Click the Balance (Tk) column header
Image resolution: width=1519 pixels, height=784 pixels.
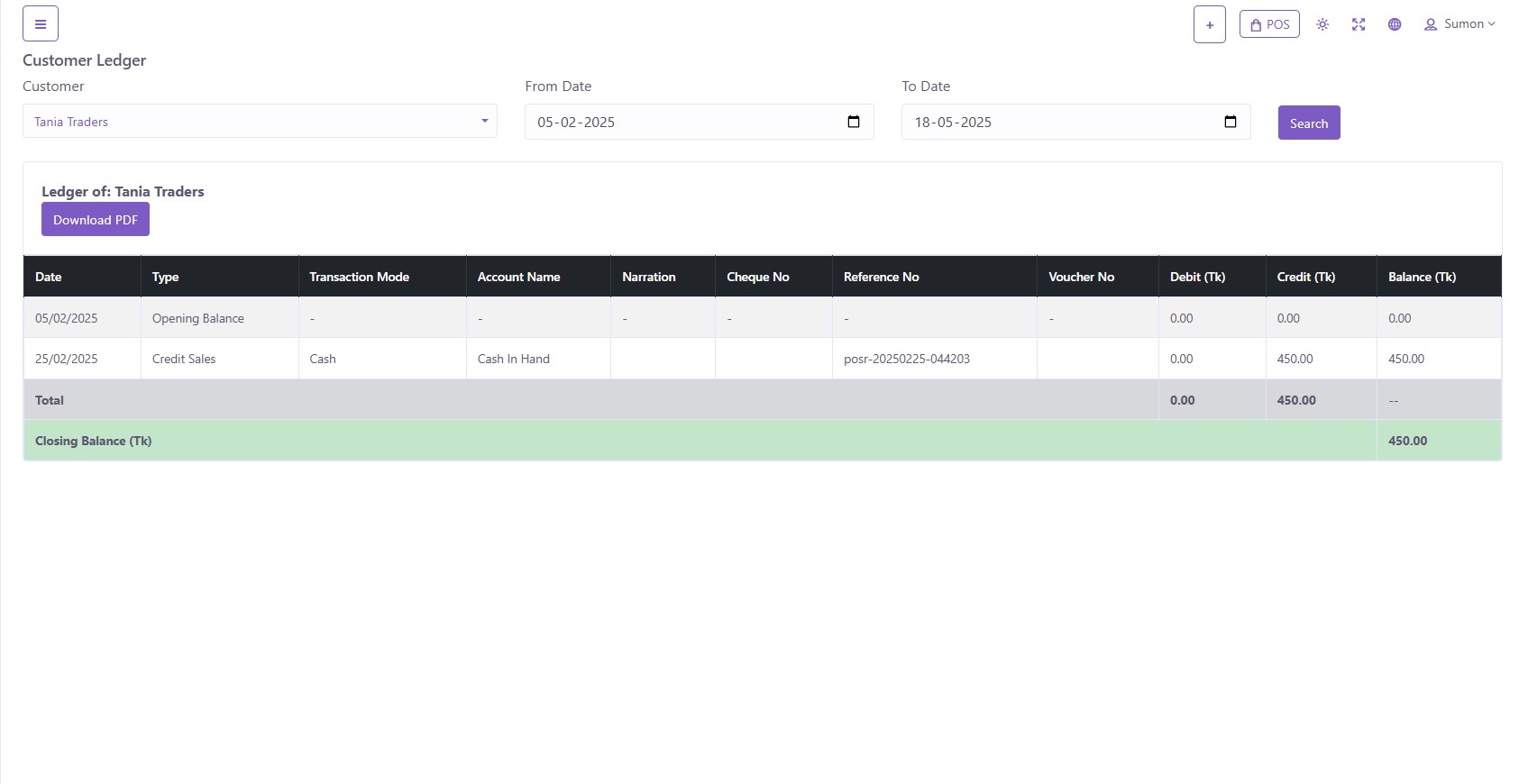[x=1422, y=277]
